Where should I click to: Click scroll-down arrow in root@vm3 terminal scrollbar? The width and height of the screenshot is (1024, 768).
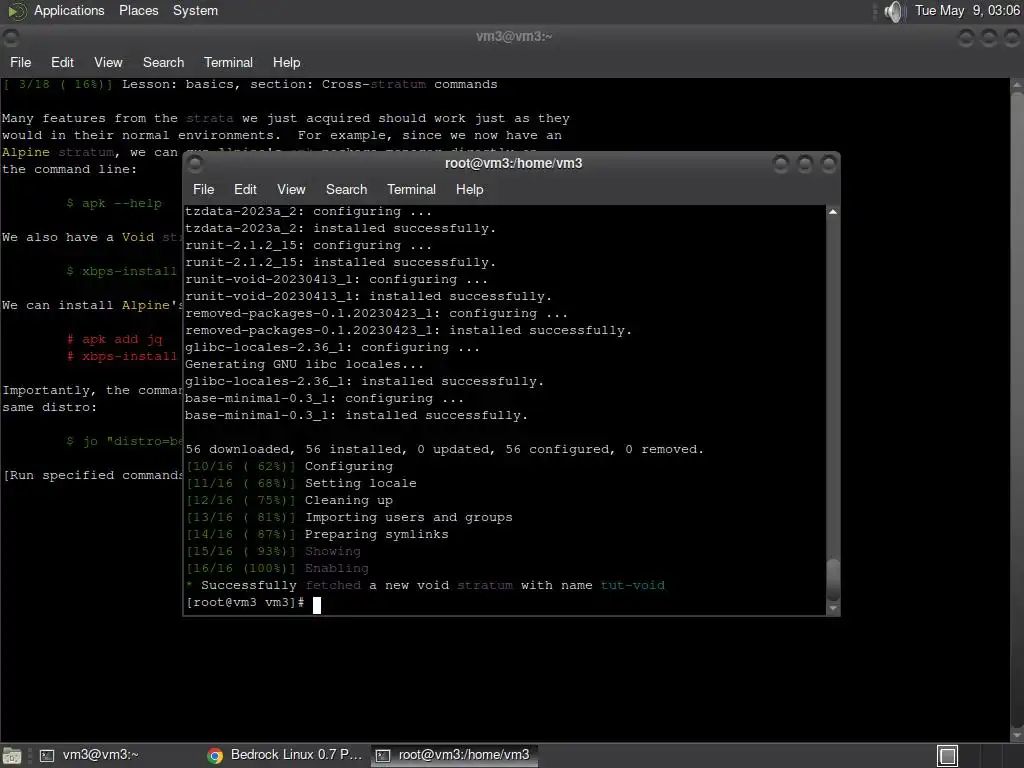pyautogui.click(x=833, y=608)
